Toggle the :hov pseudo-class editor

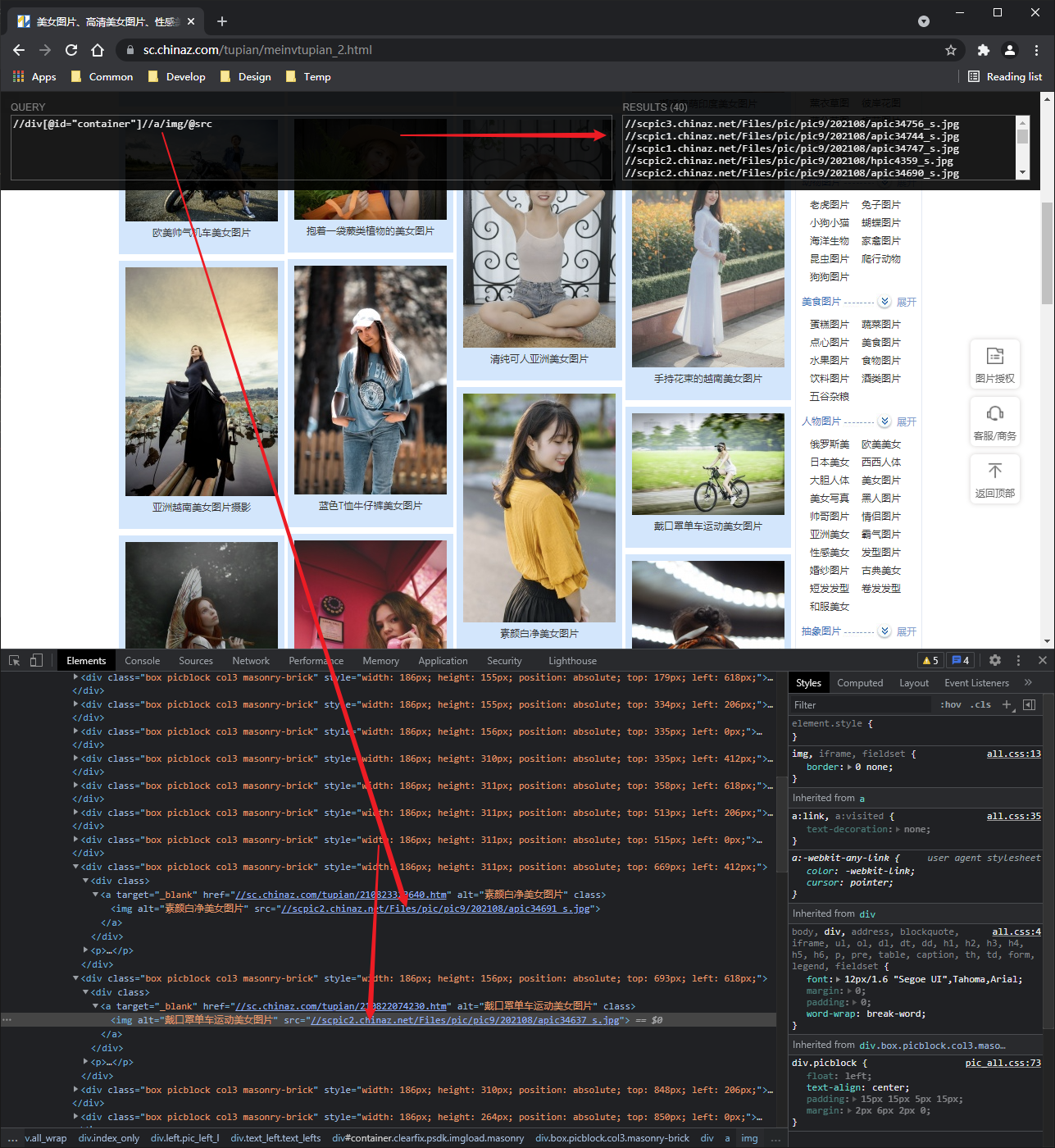pyautogui.click(x=950, y=704)
